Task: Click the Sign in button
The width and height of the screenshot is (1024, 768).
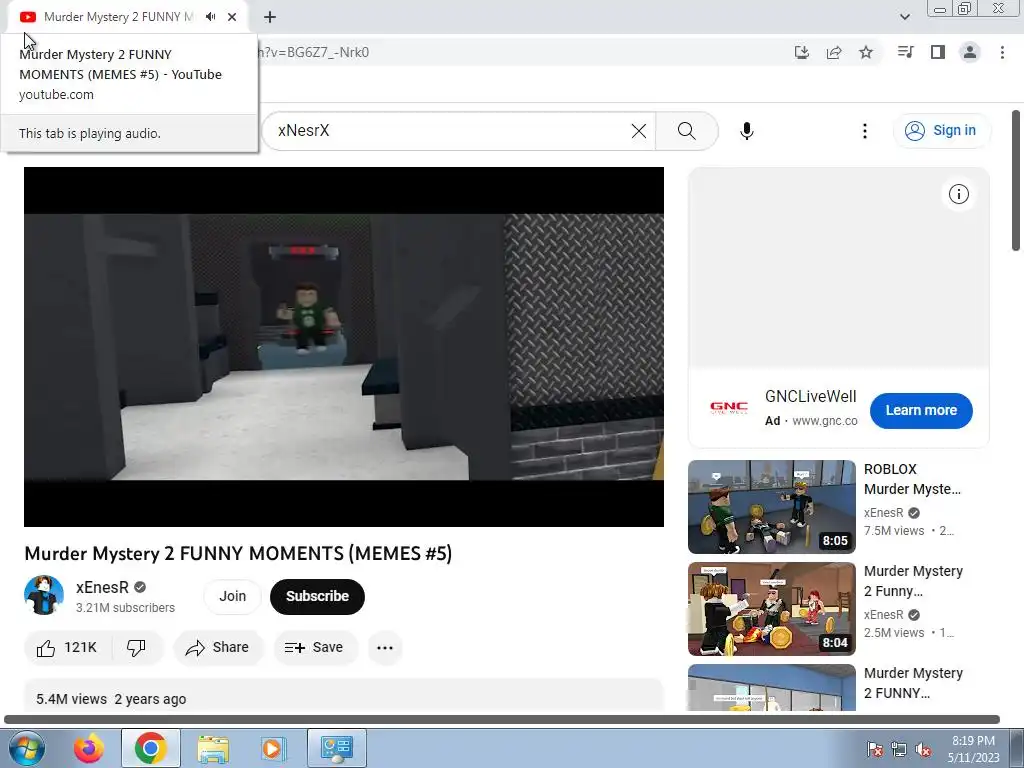Action: point(941,131)
